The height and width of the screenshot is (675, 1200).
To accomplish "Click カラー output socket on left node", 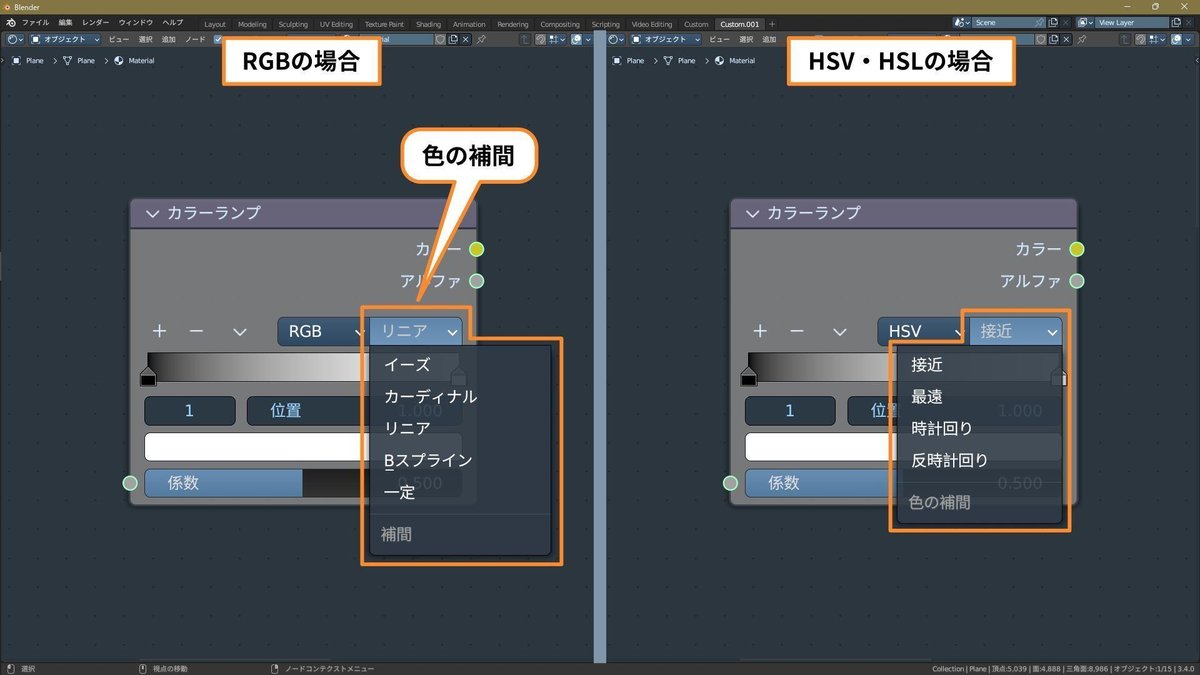I will [477, 249].
